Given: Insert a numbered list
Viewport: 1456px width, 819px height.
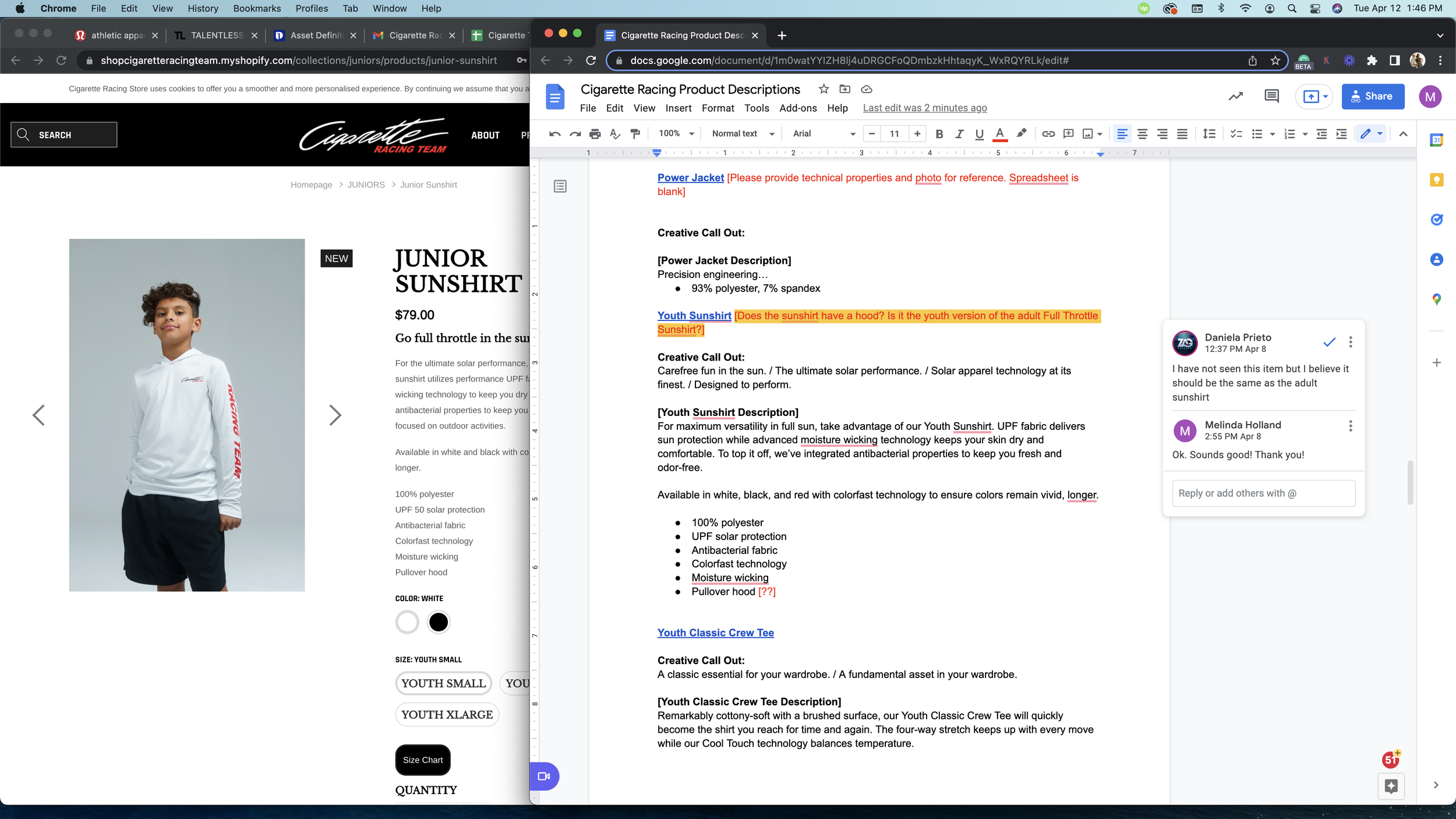Looking at the screenshot, I should click(1289, 134).
